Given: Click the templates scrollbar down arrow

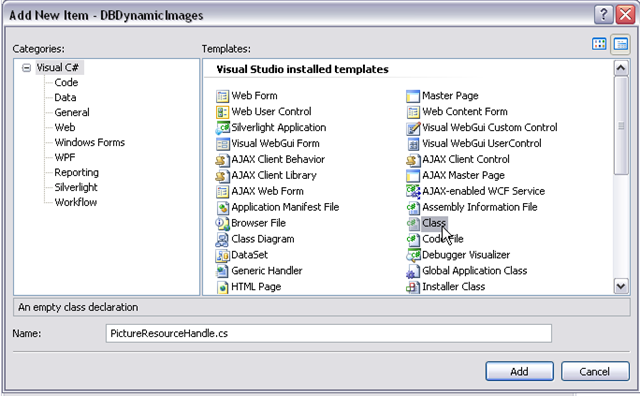Looking at the screenshot, I should click(x=621, y=286).
